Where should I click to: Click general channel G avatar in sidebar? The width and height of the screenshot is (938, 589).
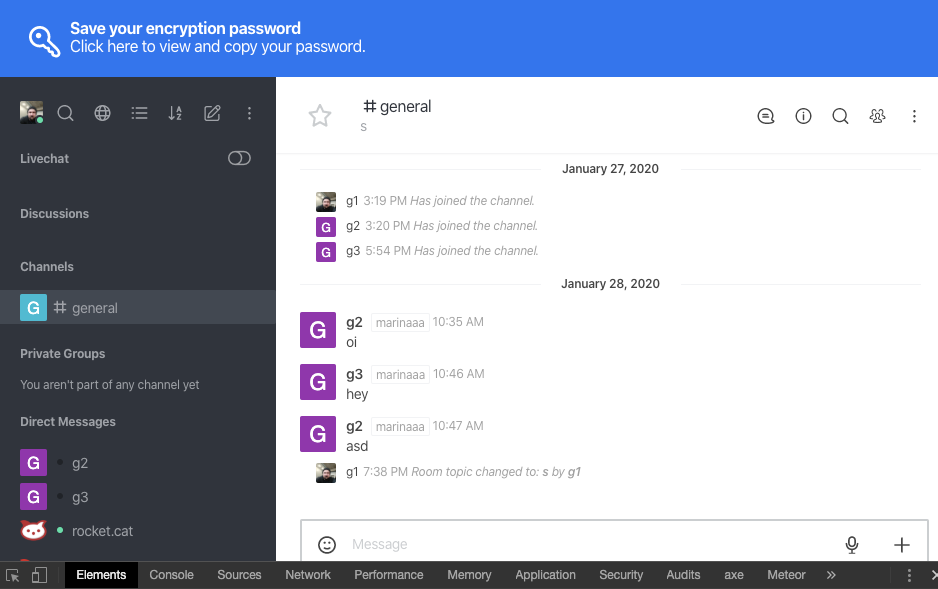[x=34, y=307]
